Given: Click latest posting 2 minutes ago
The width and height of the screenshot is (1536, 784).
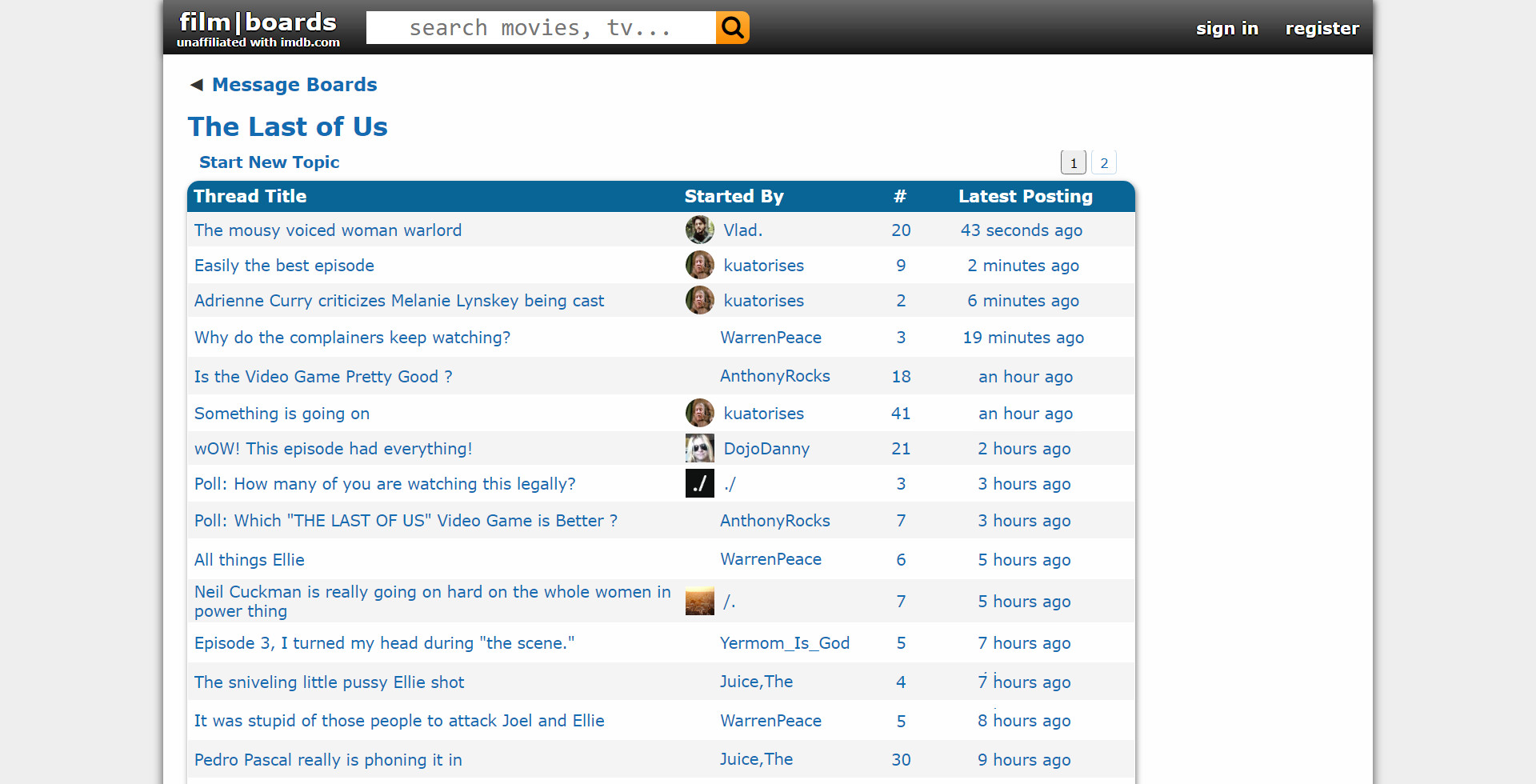Looking at the screenshot, I should (x=1023, y=266).
